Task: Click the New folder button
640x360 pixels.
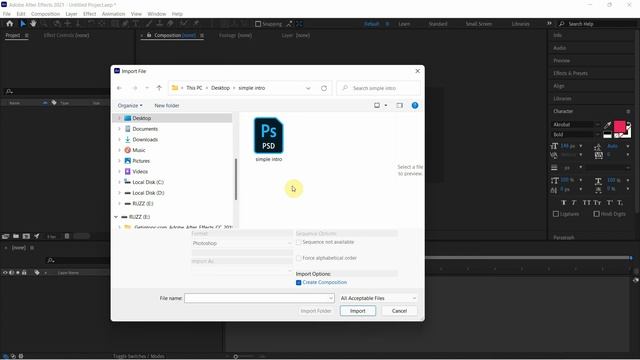Action: (167, 105)
